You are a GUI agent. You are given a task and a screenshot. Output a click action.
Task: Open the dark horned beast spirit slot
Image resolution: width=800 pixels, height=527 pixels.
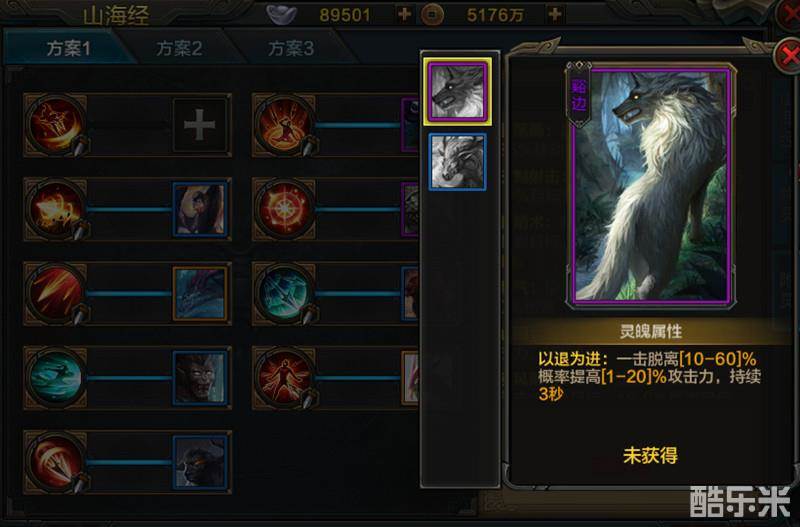tap(199, 462)
